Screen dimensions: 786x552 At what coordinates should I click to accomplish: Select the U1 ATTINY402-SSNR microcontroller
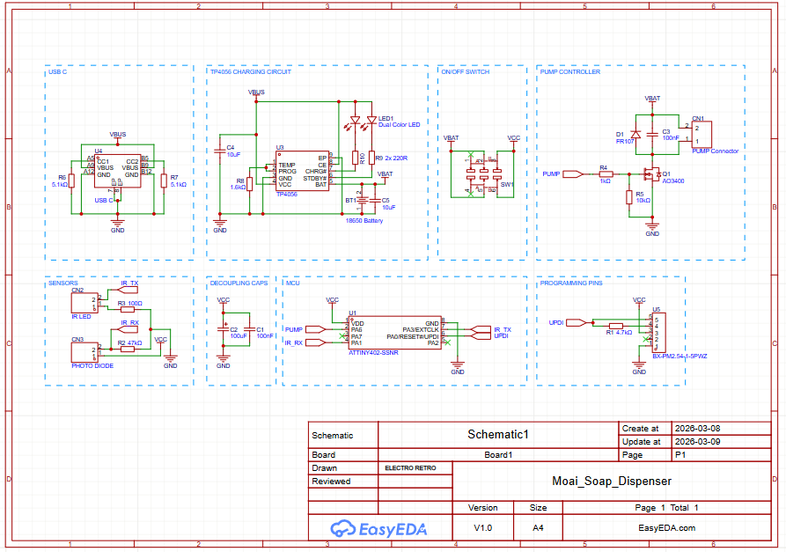click(395, 333)
